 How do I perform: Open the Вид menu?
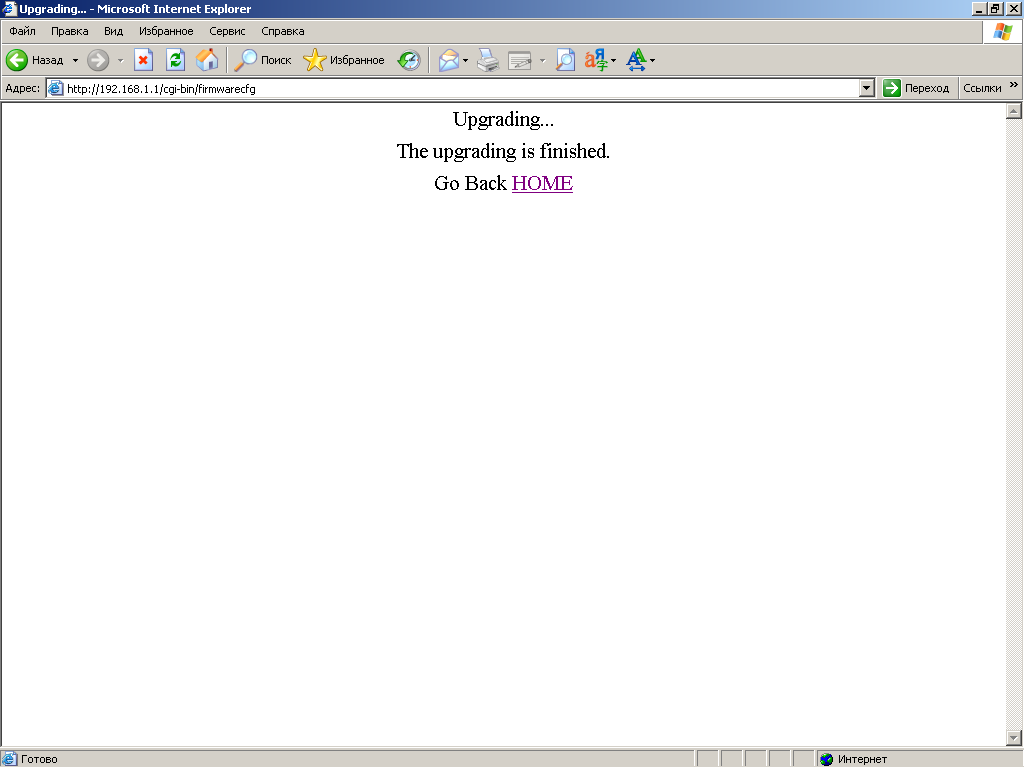click(x=113, y=31)
